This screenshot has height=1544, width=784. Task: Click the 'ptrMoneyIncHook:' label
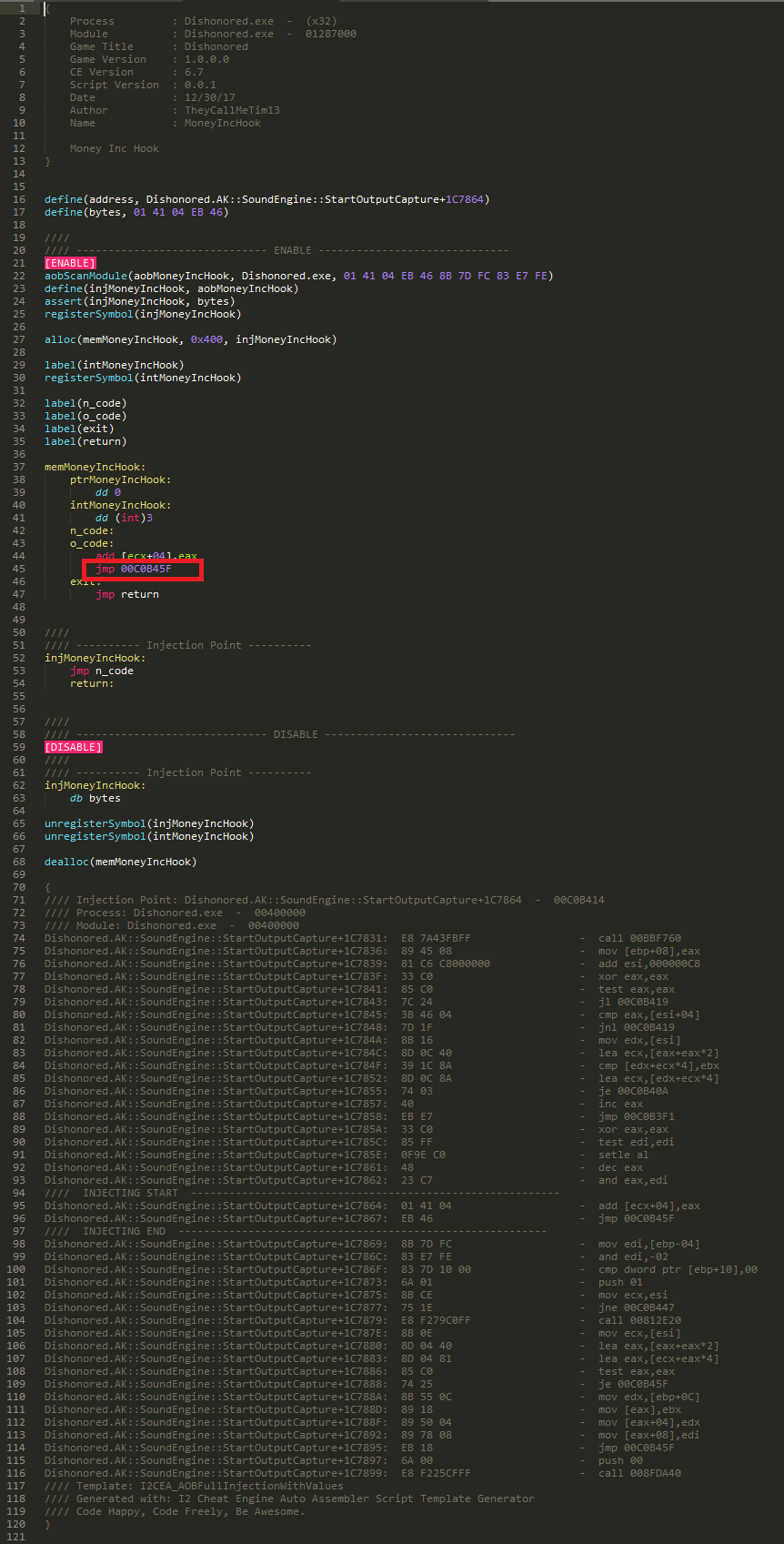coord(120,479)
